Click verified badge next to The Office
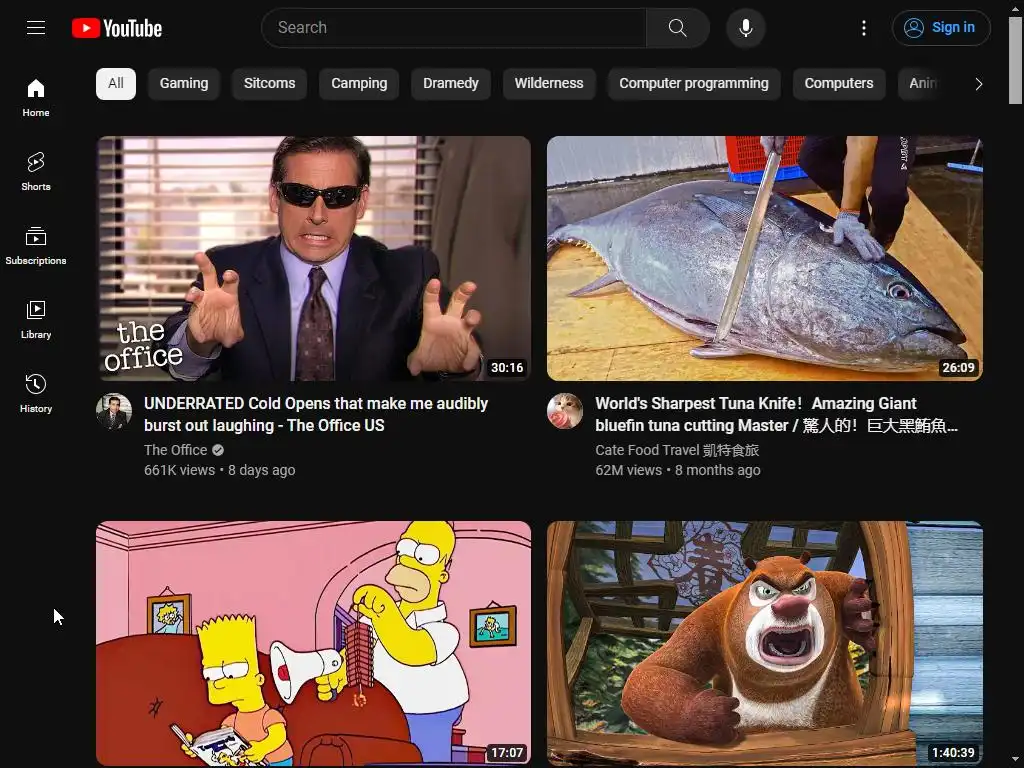 (x=218, y=450)
